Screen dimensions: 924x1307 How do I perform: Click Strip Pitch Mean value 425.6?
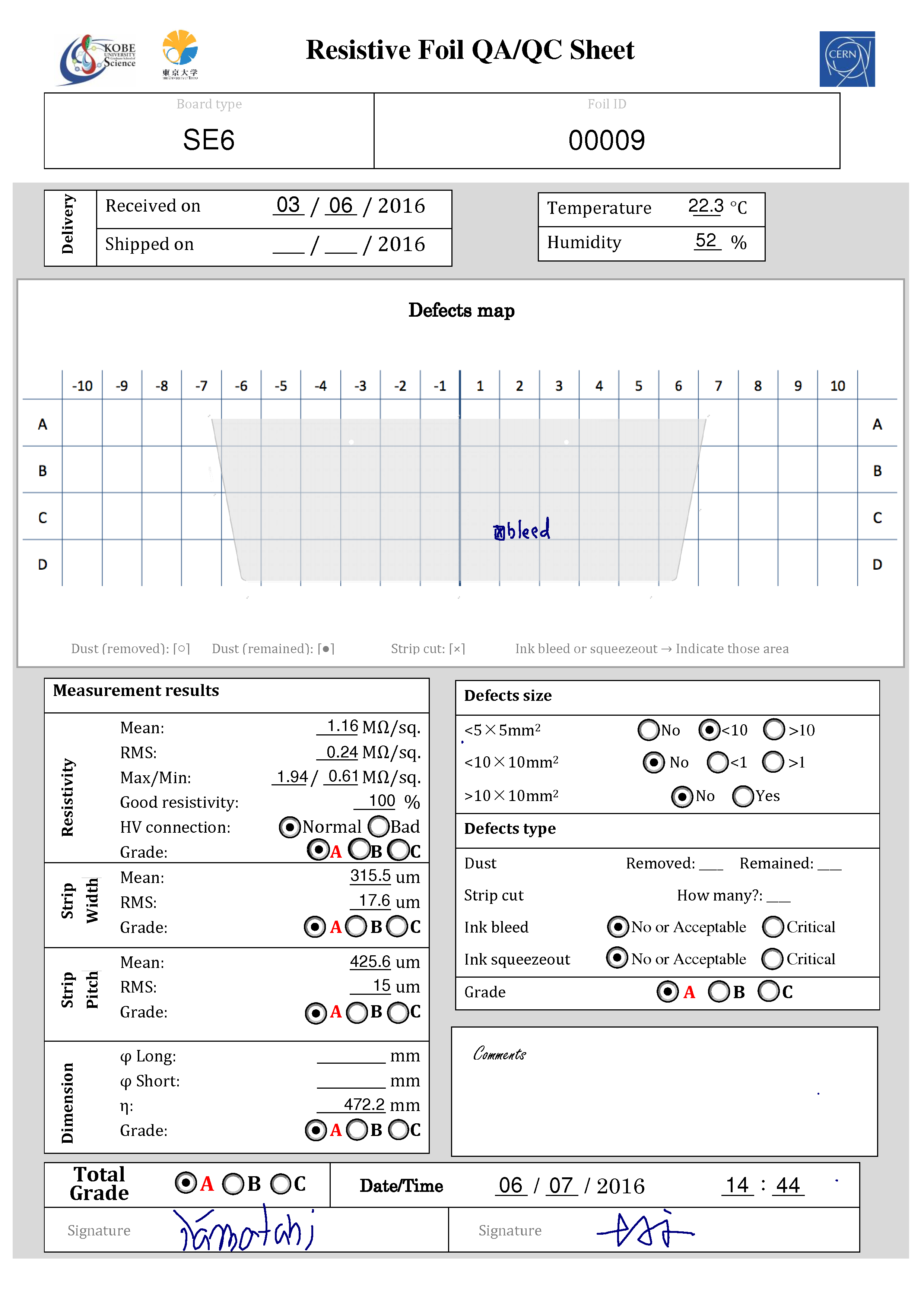(x=370, y=962)
